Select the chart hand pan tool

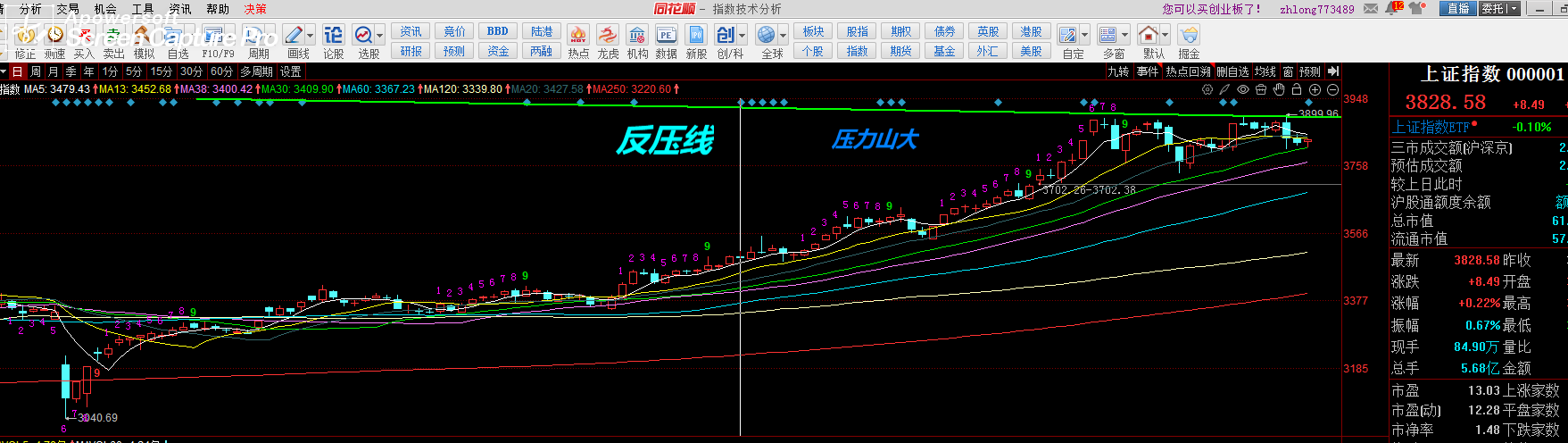coord(1279,89)
